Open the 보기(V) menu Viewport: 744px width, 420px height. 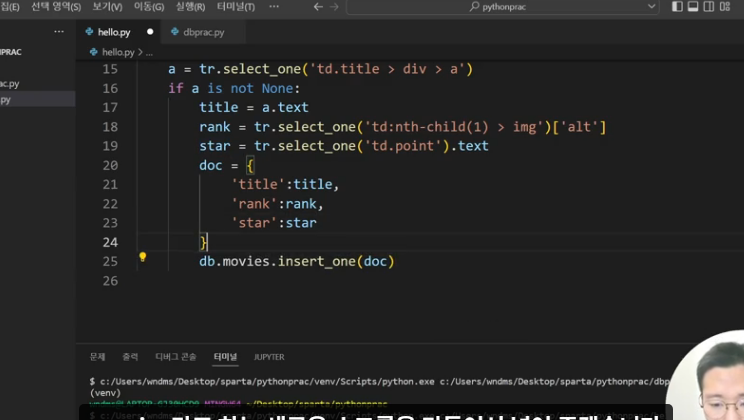tap(107, 7)
